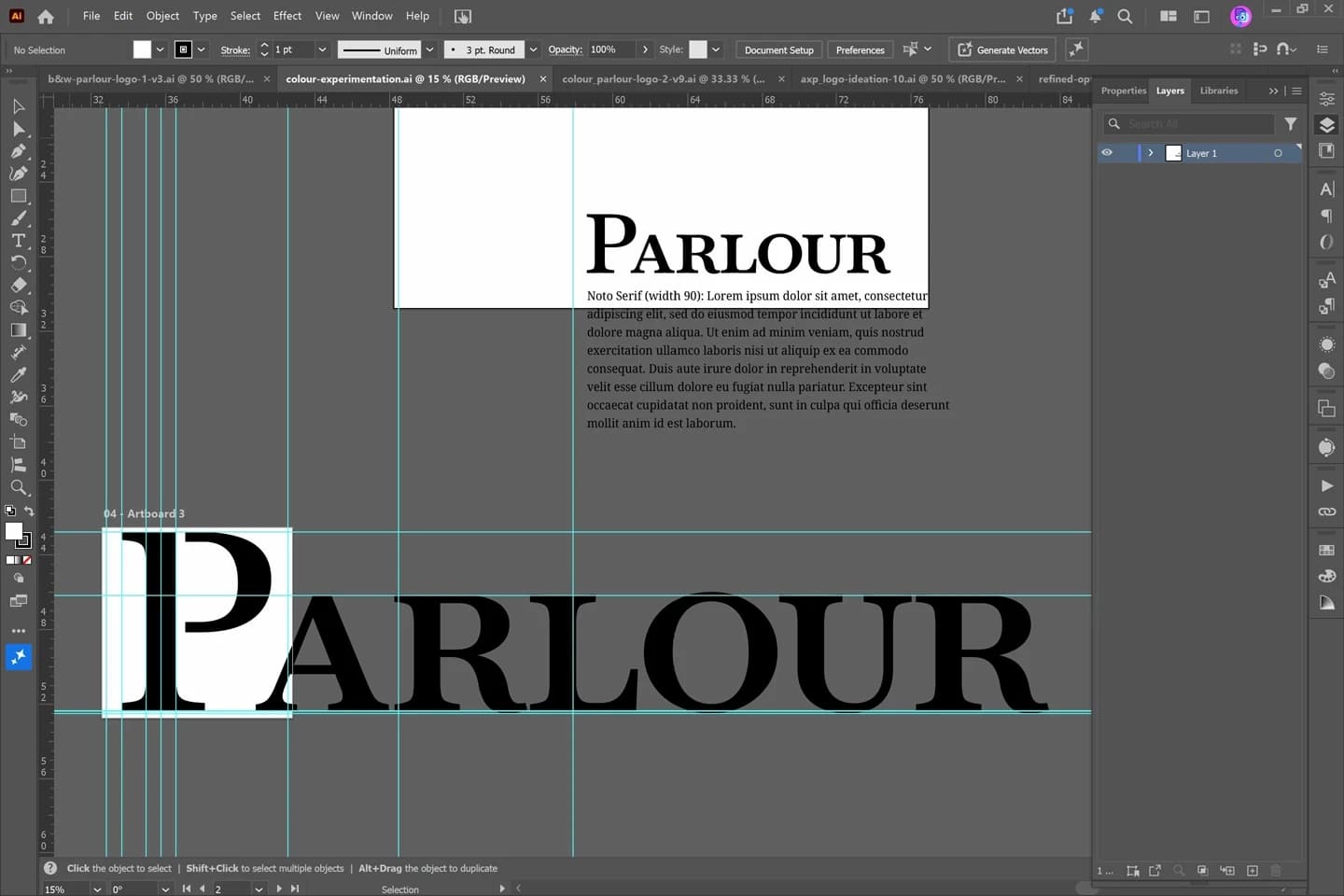Switch to b&w-parlour-logo-1-v3.ai tab
This screenshot has width=1344, height=896.
[x=151, y=79]
